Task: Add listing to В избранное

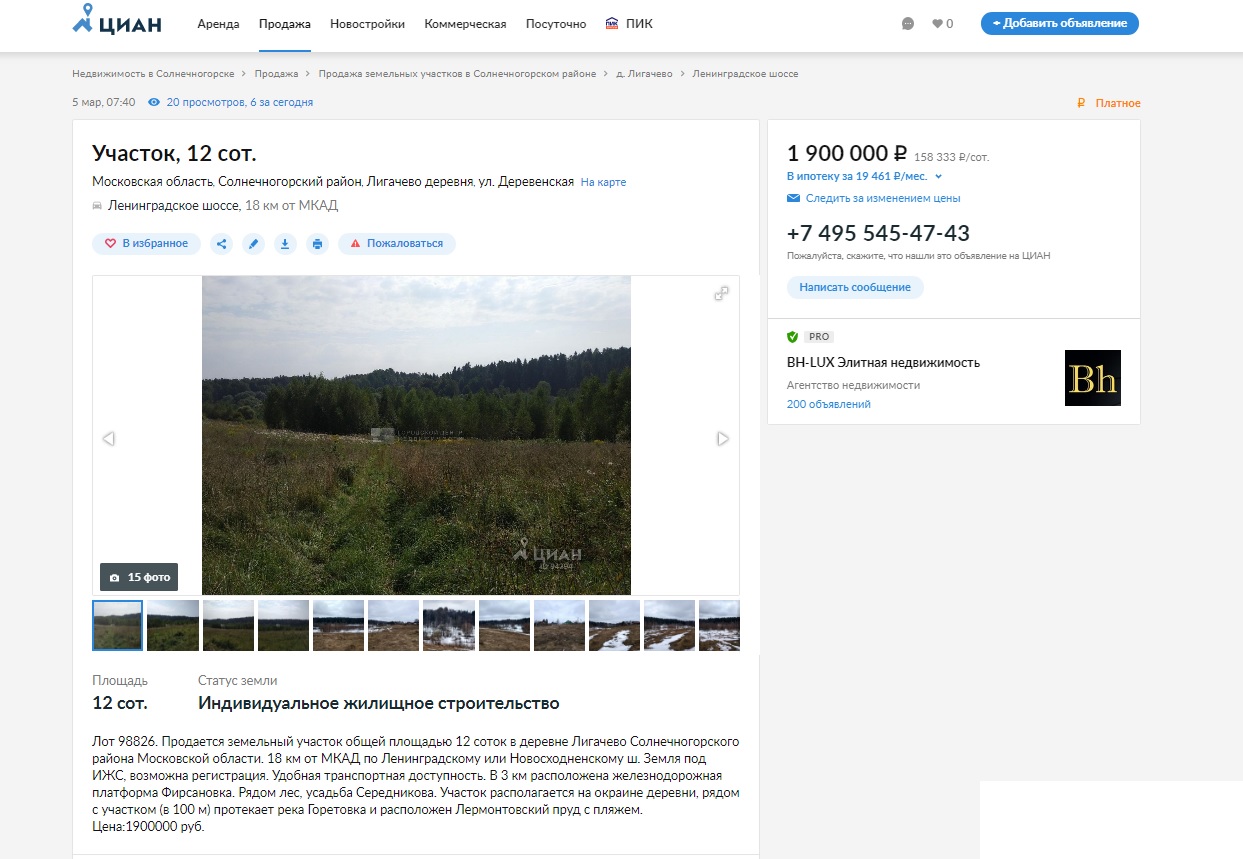Action: click(x=147, y=243)
